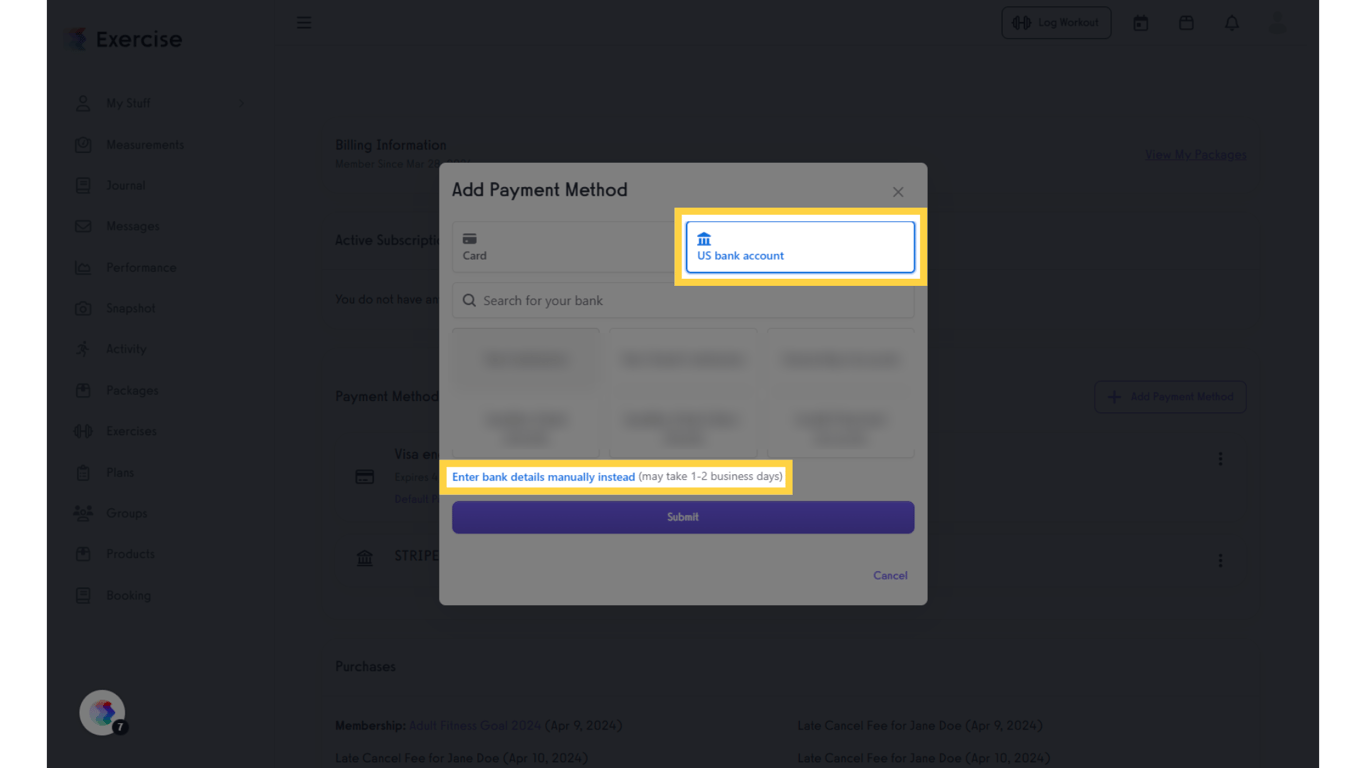Screen dimensions: 1366x768
Task: Open the hamburger menu
Action: tap(304, 22)
